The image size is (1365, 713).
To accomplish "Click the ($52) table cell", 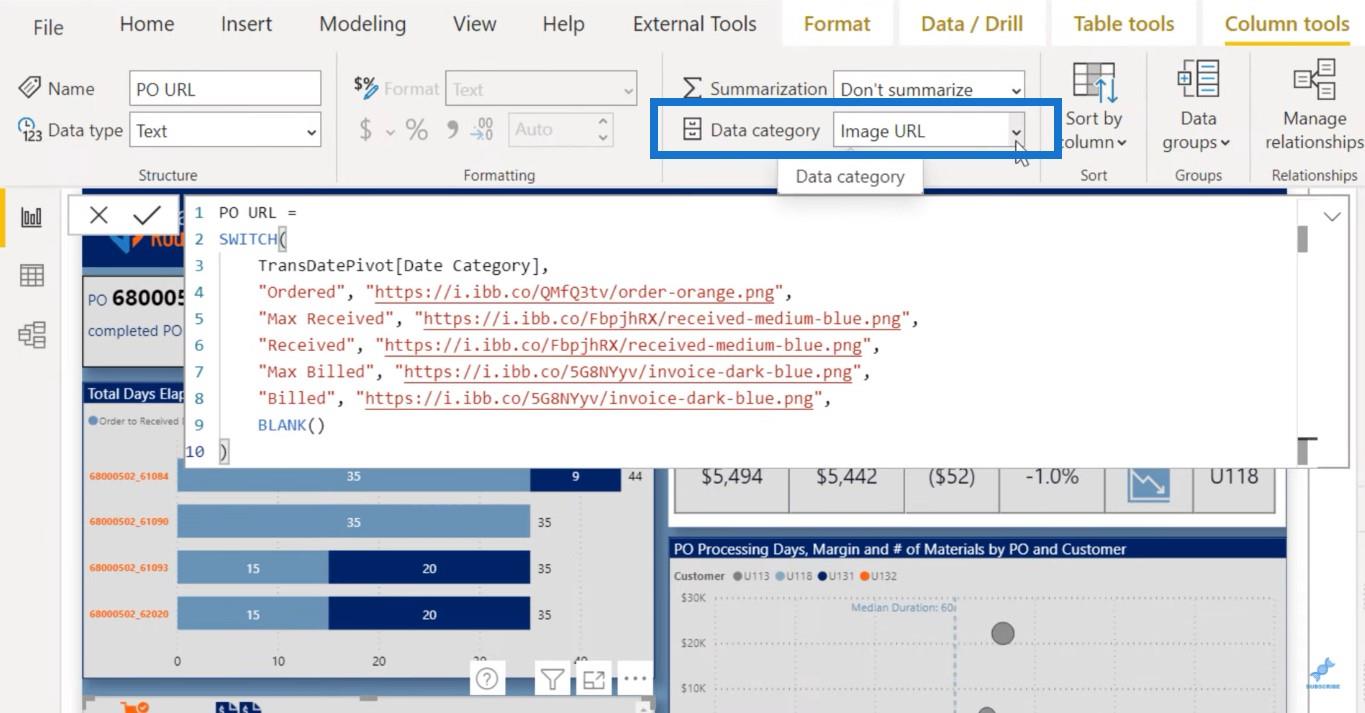I will point(951,477).
